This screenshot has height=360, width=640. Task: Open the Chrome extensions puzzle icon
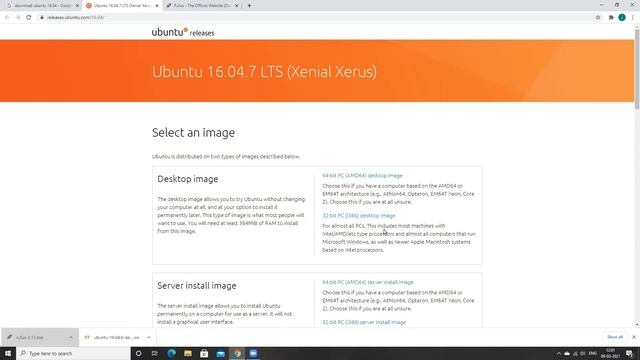click(611, 18)
